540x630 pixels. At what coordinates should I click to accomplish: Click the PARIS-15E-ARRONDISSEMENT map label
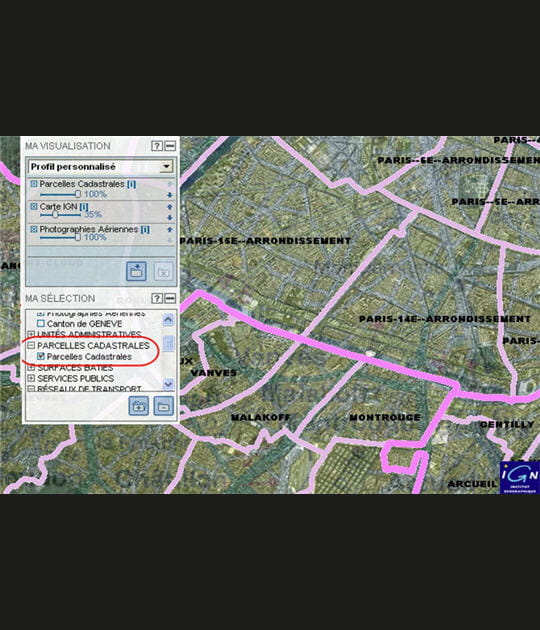265,241
